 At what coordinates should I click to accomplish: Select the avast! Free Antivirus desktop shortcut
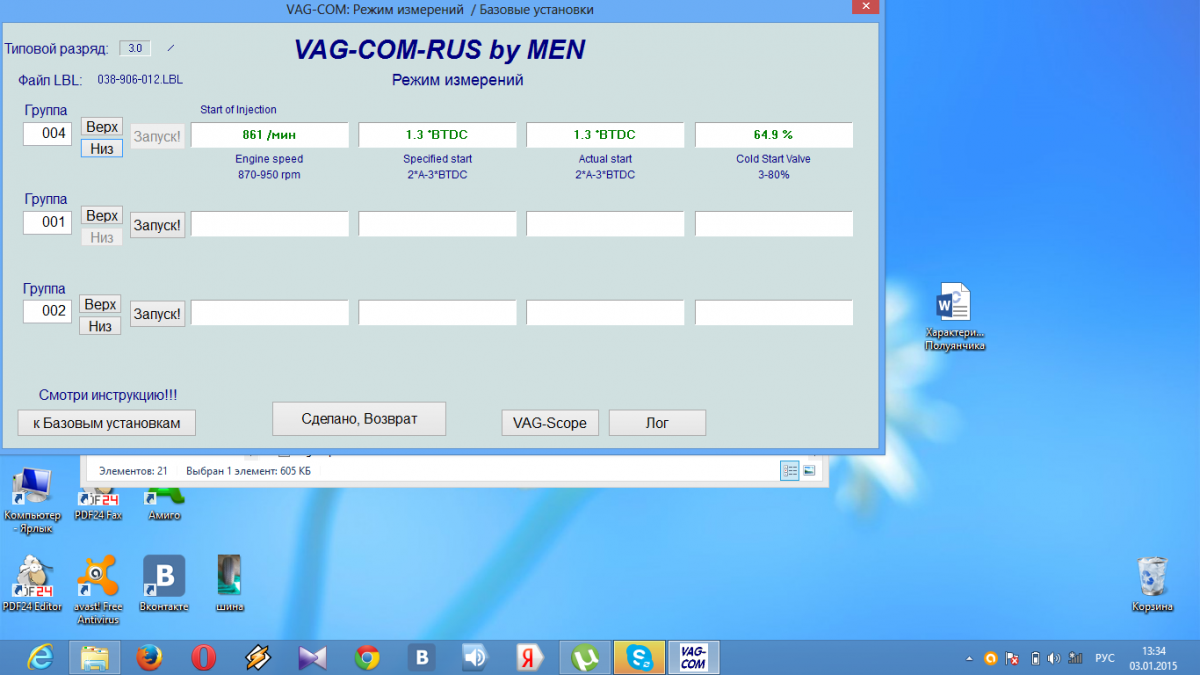click(x=98, y=580)
